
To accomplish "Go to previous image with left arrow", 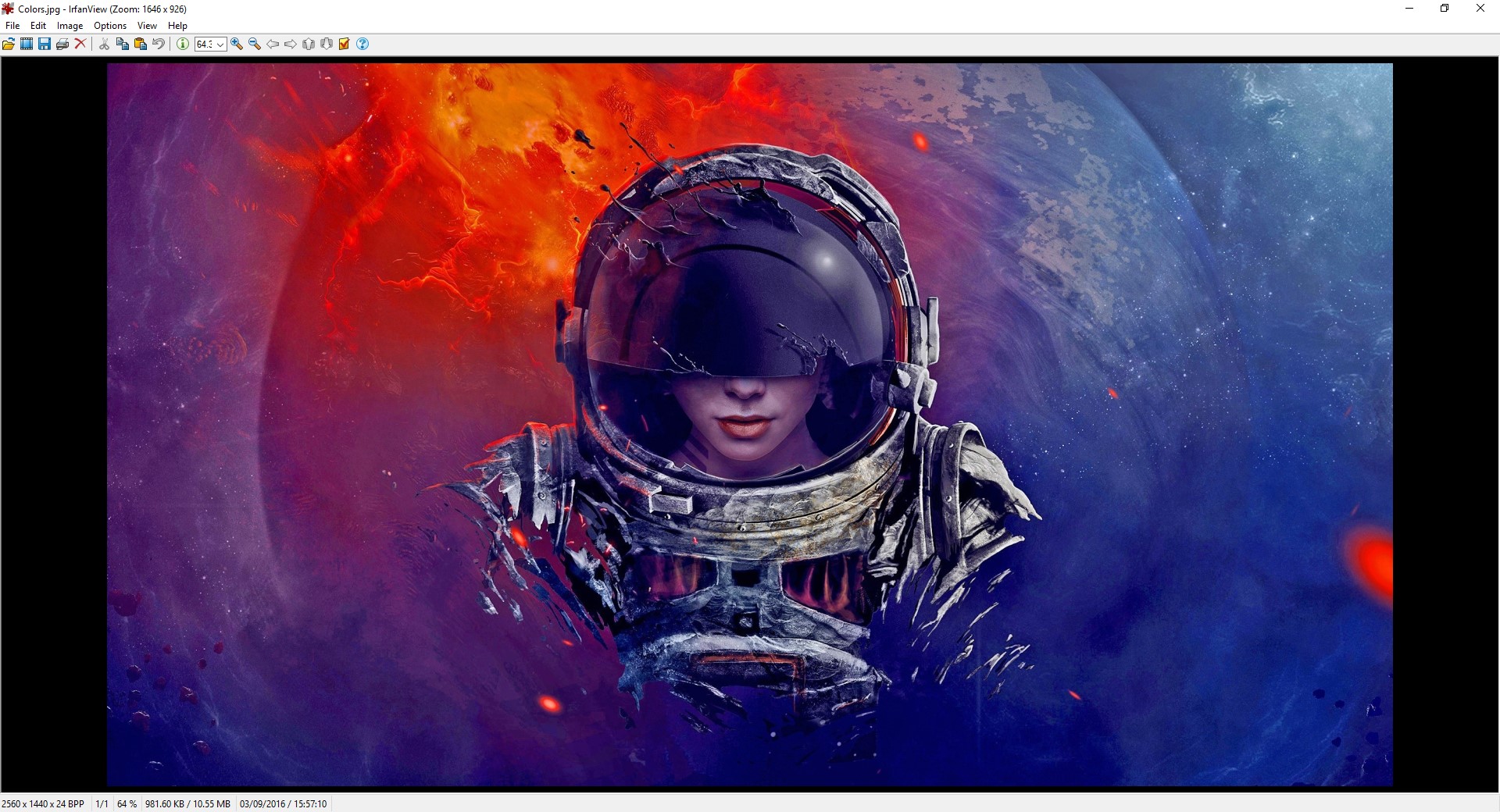I will (x=273, y=45).
